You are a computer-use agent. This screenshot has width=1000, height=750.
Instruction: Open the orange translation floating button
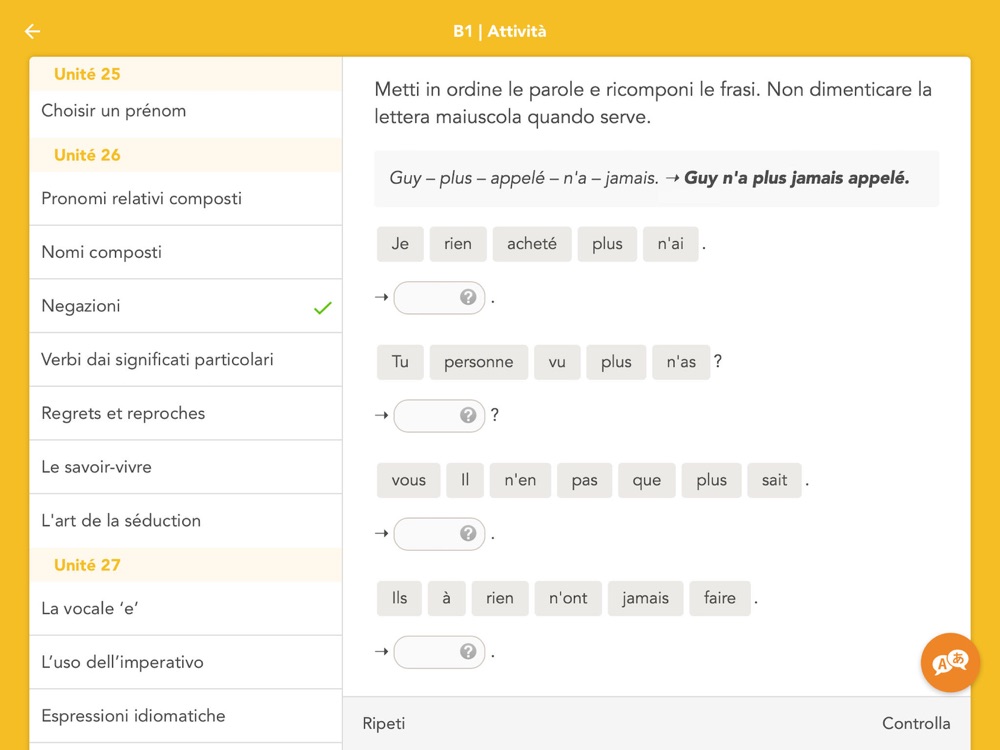pyautogui.click(x=950, y=662)
